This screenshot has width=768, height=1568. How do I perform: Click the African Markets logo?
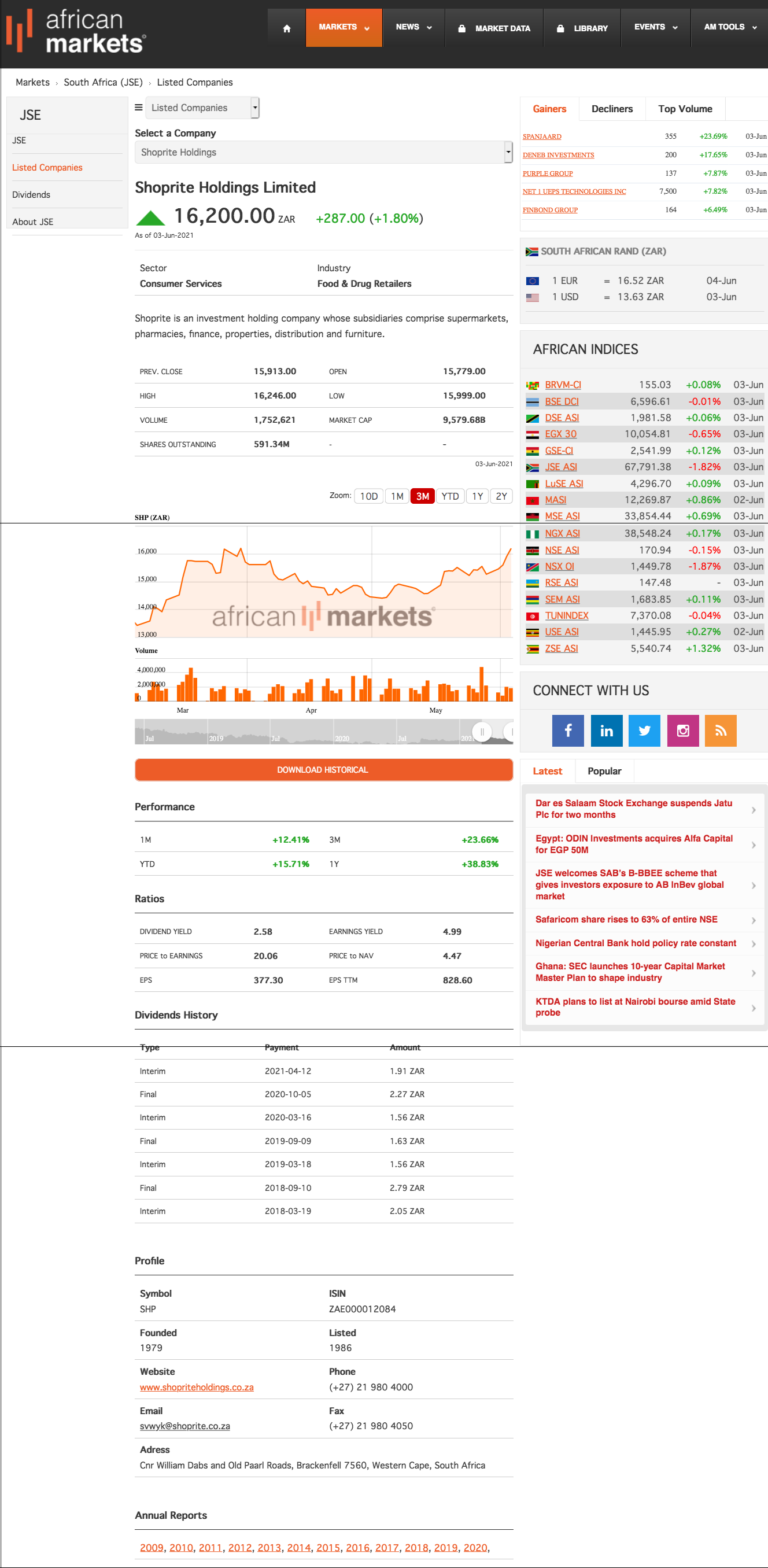click(76, 31)
